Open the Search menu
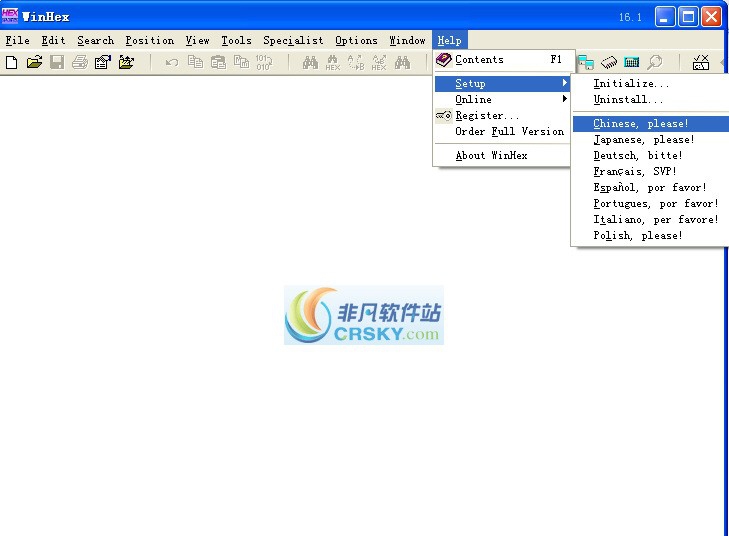This screenshot has height=536, width=729. pyautogui.click(x=95, y=40)
